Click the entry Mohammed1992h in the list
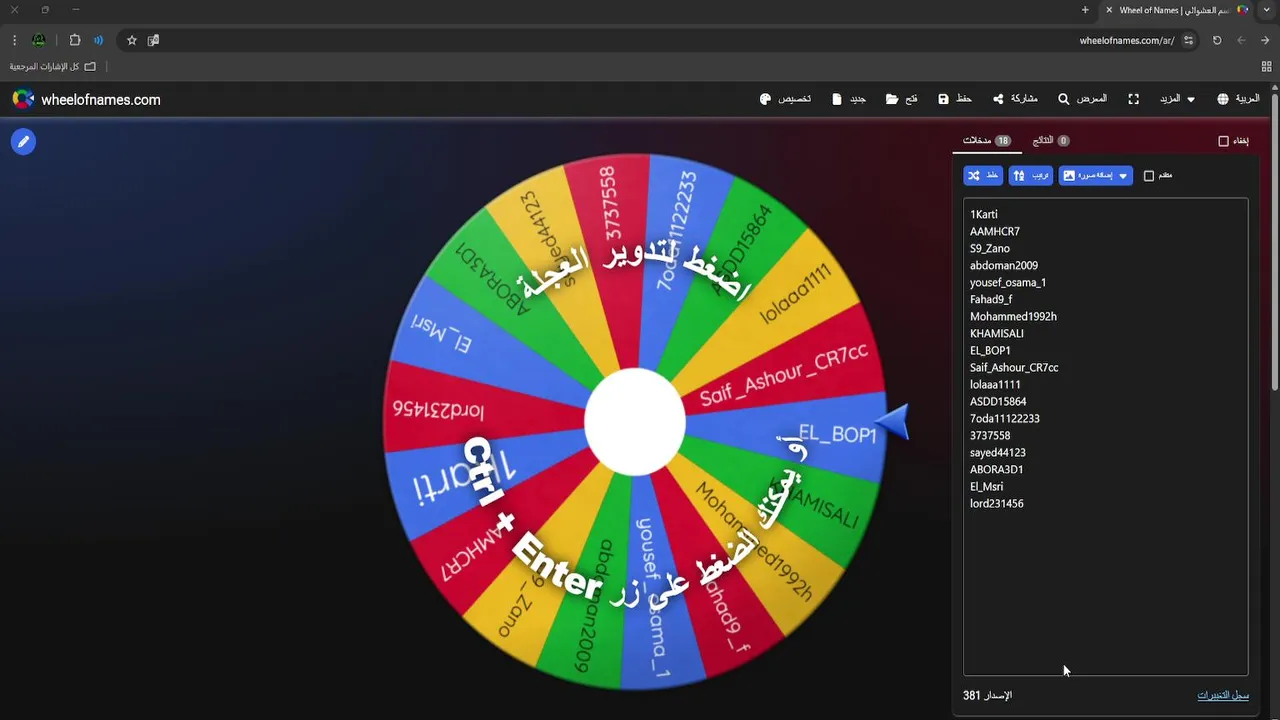The width and height of the screenshot is (1280, 720). tap(1013, 316)
